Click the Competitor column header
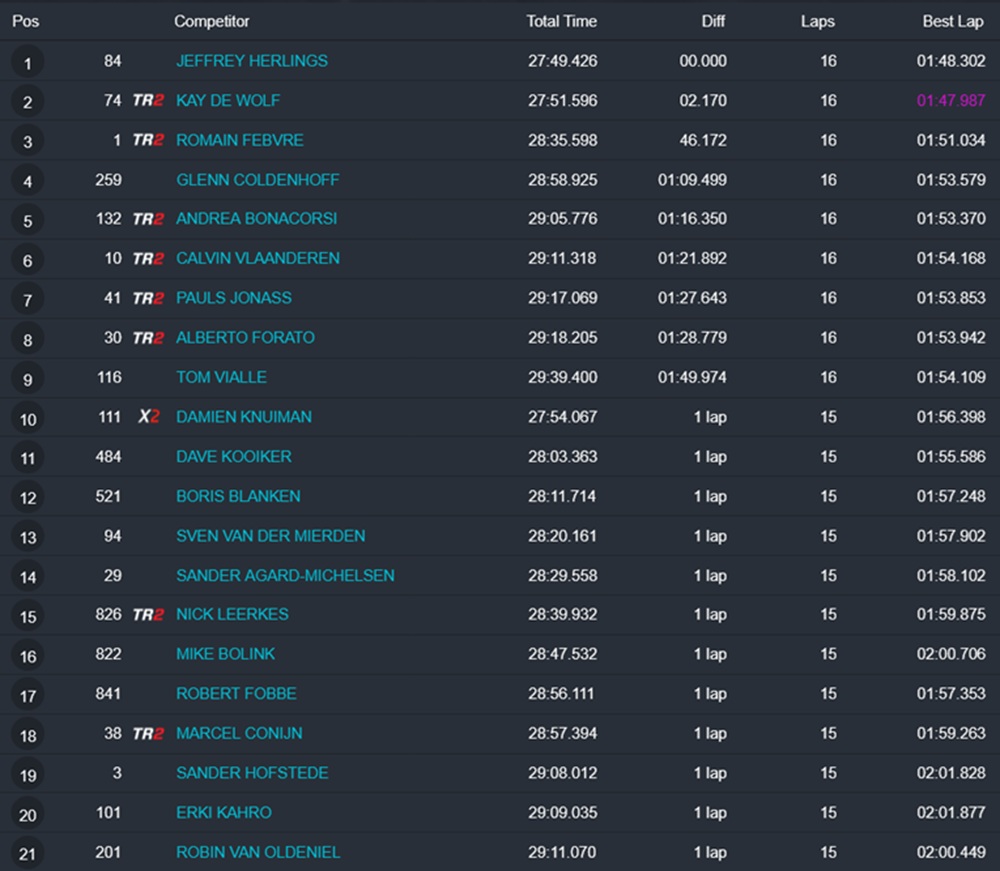 point(212,21)
